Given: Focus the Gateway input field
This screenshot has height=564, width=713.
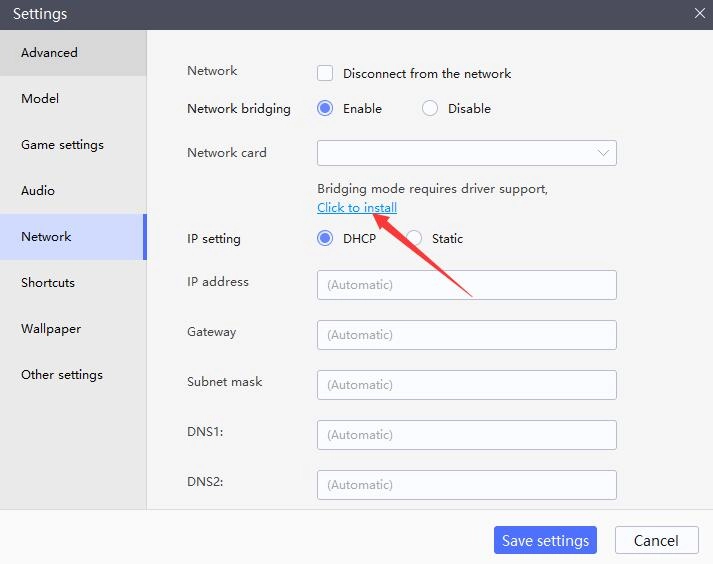Looking at the screenshot, I should pos(467,335).
